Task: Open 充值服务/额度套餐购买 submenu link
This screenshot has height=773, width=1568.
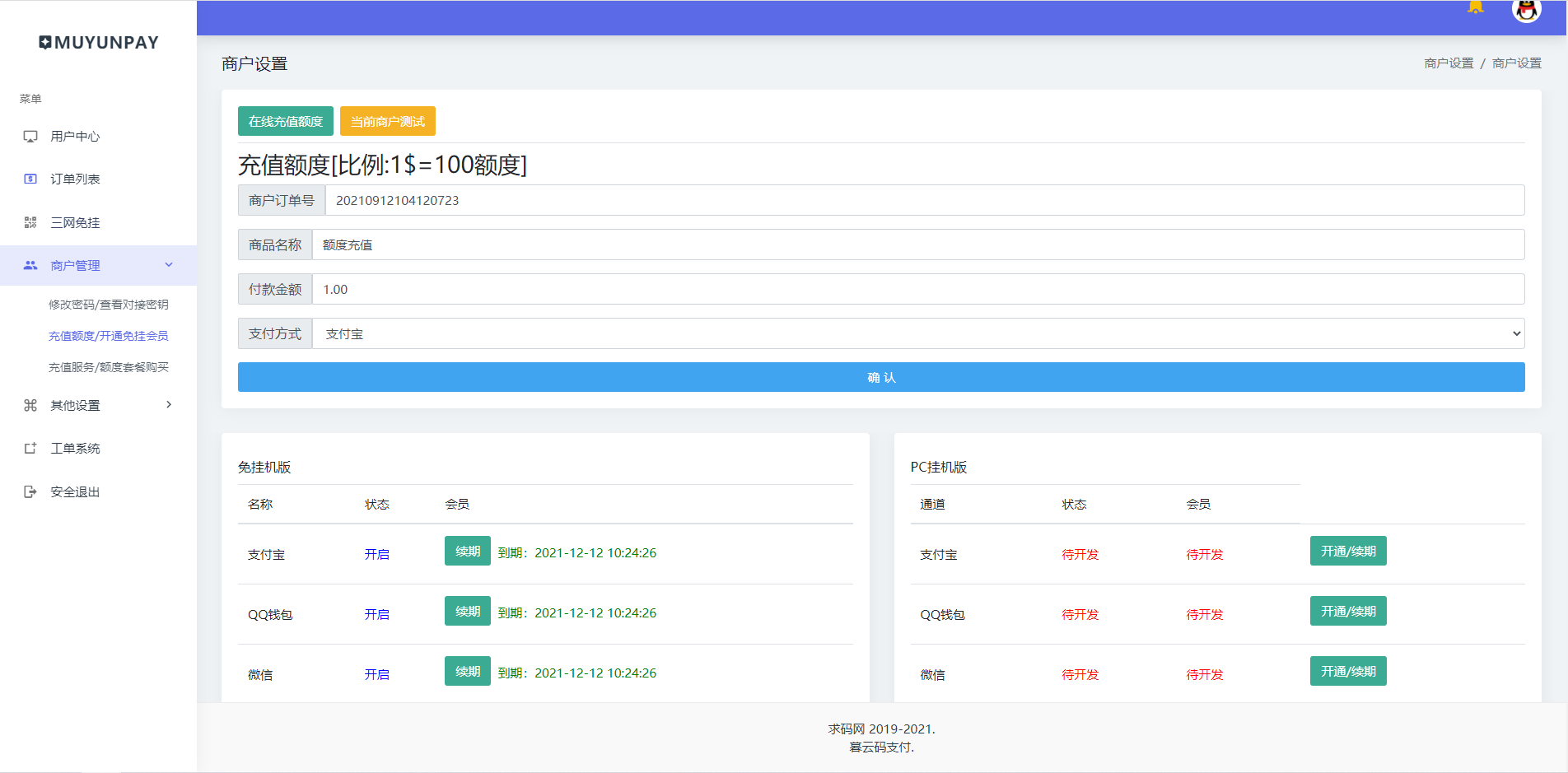Action: [x=109, y=367]
